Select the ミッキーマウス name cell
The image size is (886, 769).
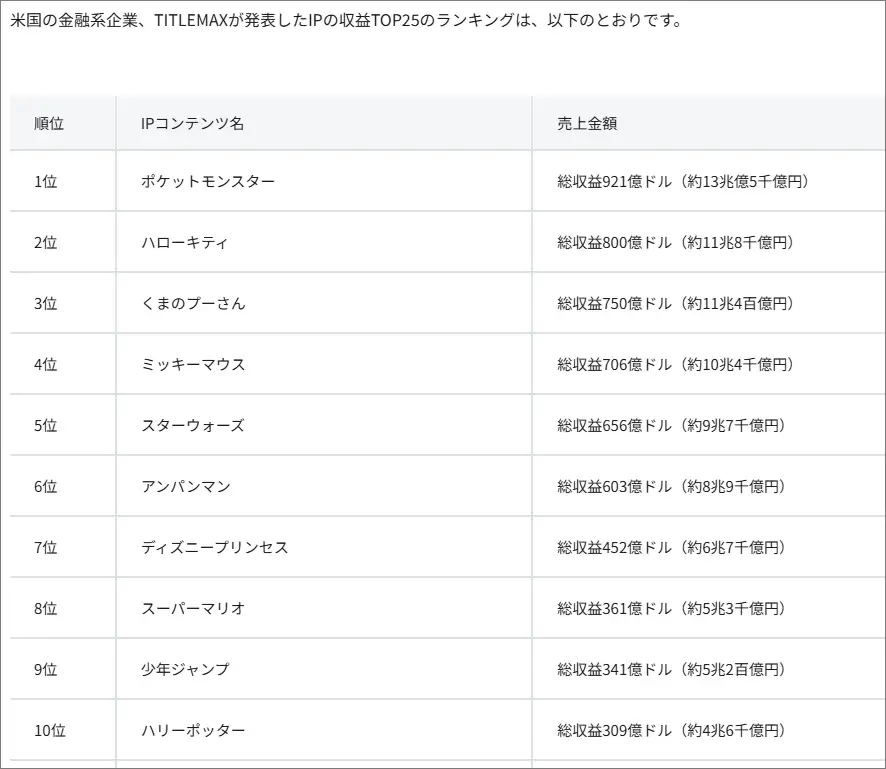(x=193, y=364)
